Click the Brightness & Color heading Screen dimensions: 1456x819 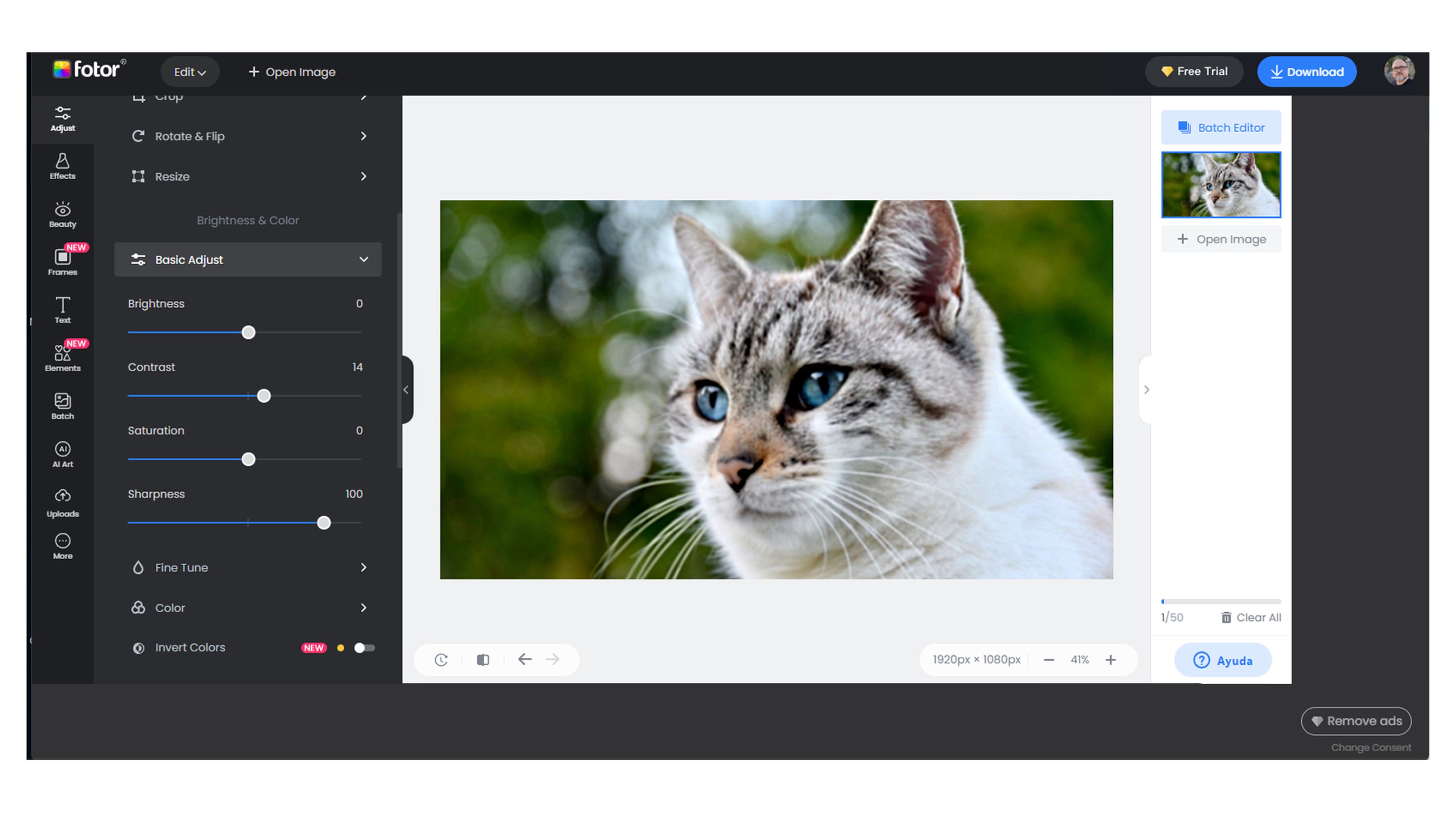click(x=248, y=220)
